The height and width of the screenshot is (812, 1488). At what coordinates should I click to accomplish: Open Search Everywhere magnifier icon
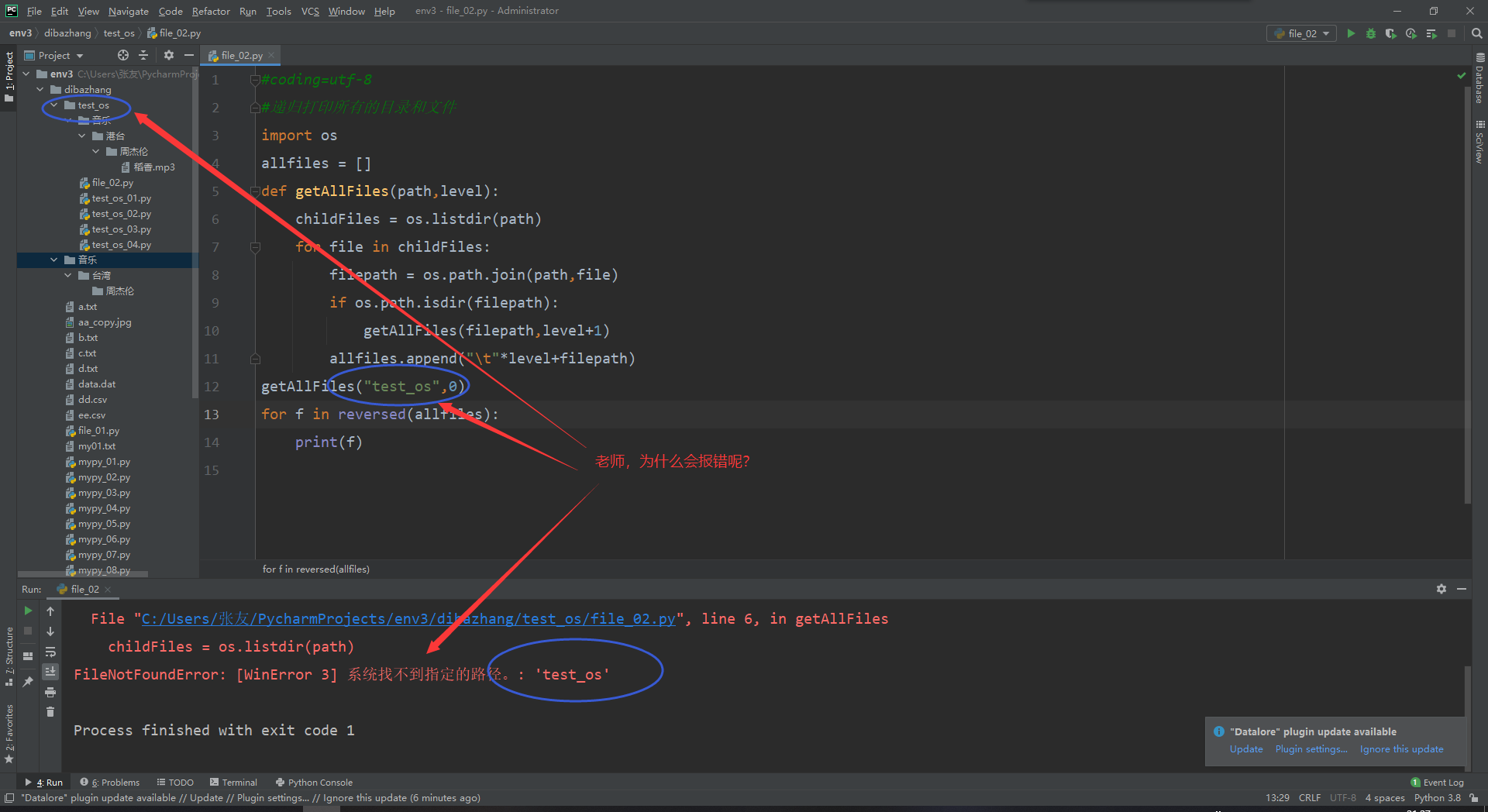point(1477,33)
